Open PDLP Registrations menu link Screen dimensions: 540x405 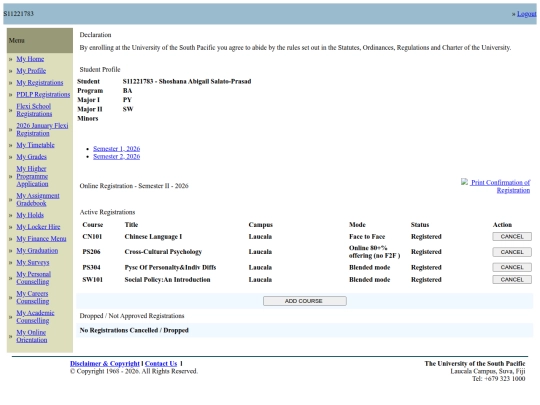(43, 94)
